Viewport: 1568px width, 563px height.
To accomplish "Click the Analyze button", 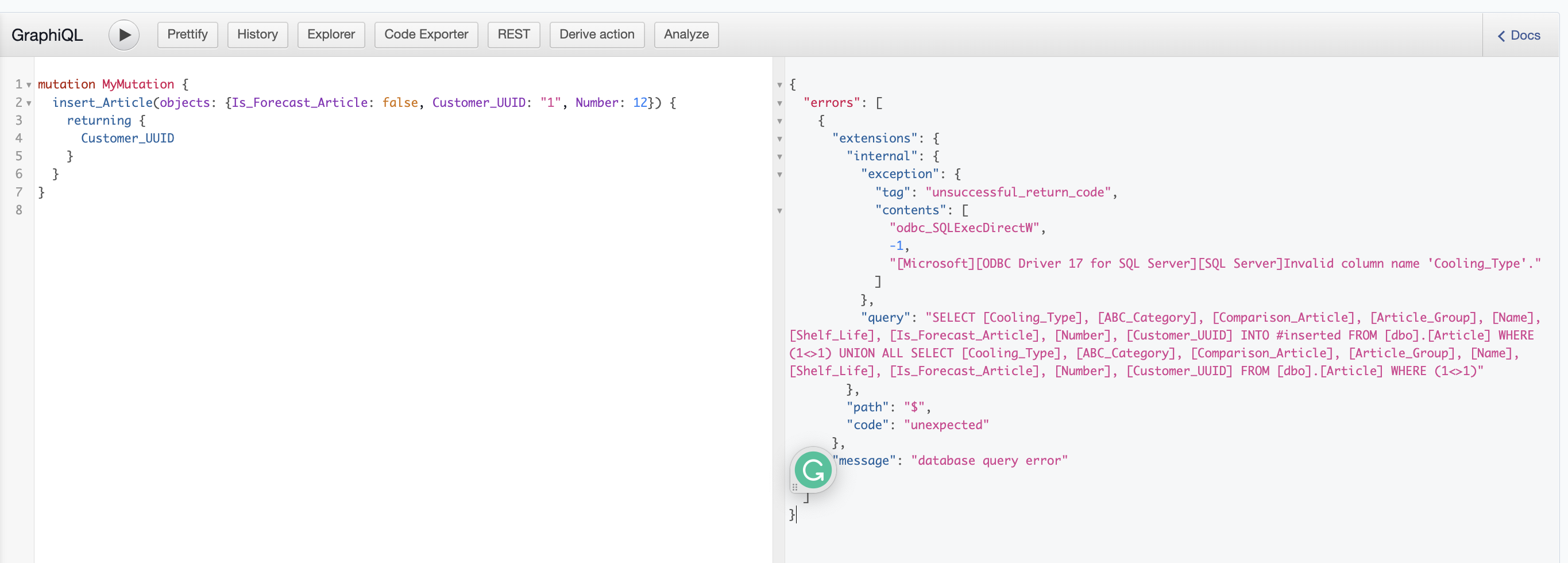I will point(686,34).
